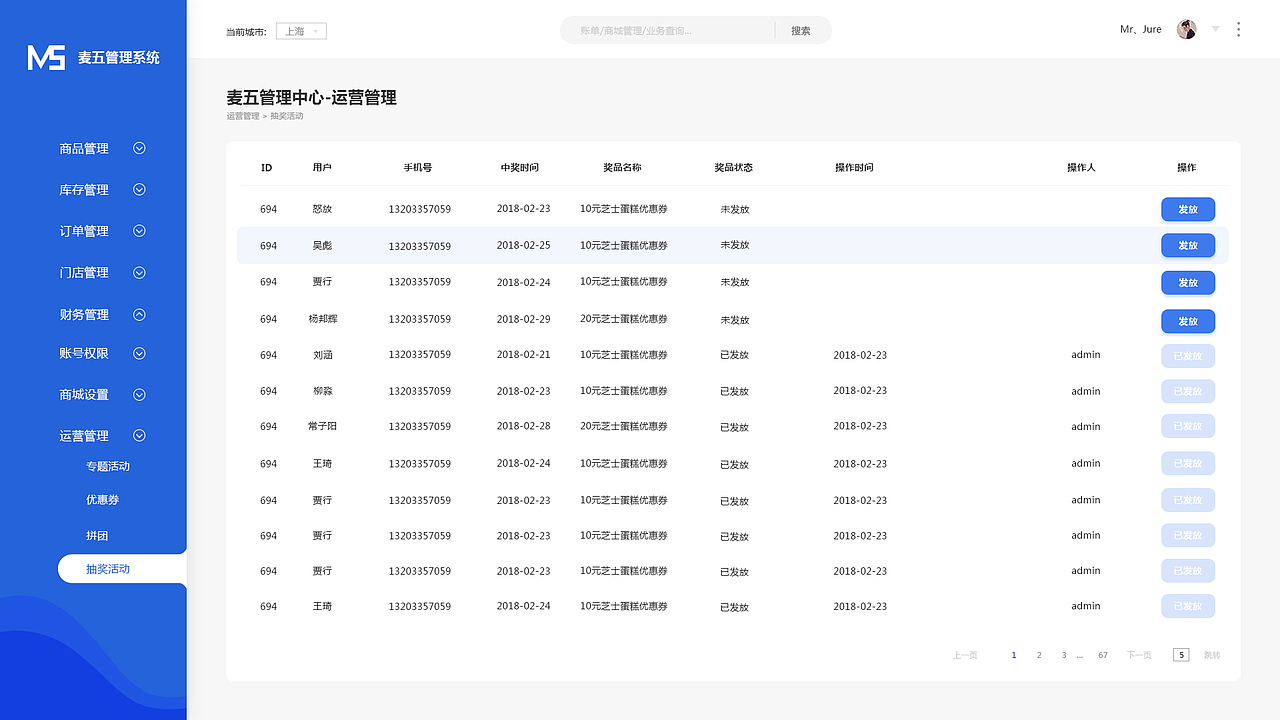Go to page 2
The height and width of the screenshot is (720, 1280).
(1039, 655)
